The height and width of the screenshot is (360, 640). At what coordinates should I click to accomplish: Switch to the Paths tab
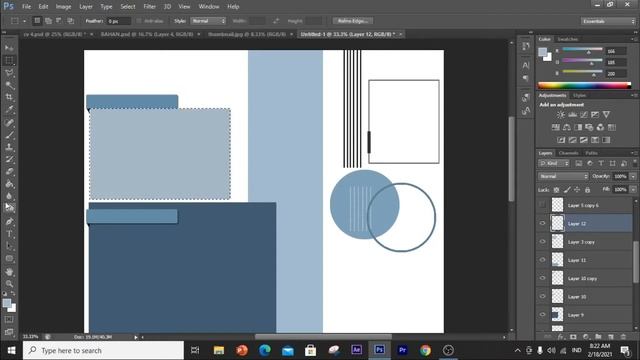click(591, 153)
